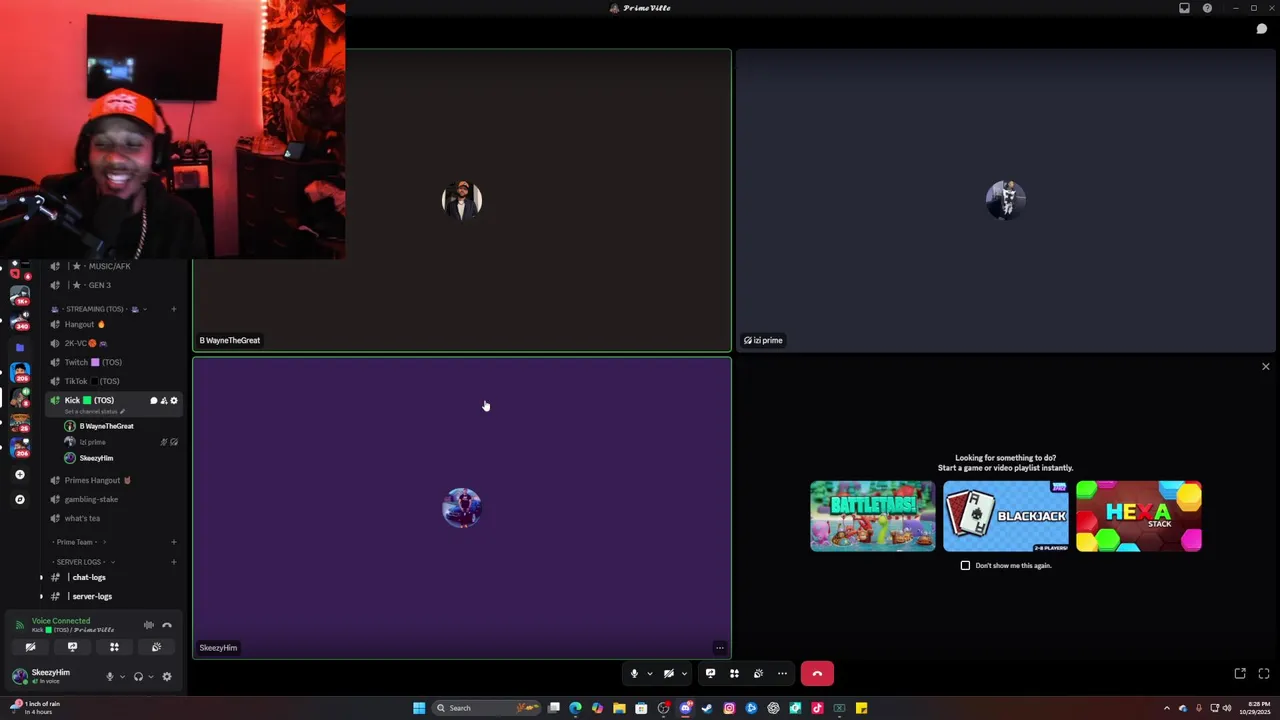The height and width of the screenshot is (720, 1280).
Task: Join the what's tea voice channel
Action: (x=114, y=518)
